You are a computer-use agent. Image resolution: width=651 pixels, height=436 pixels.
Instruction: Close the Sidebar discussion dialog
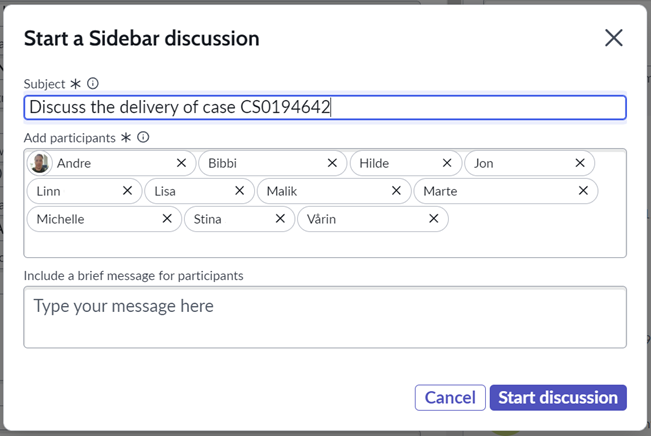tap(613, 38)
